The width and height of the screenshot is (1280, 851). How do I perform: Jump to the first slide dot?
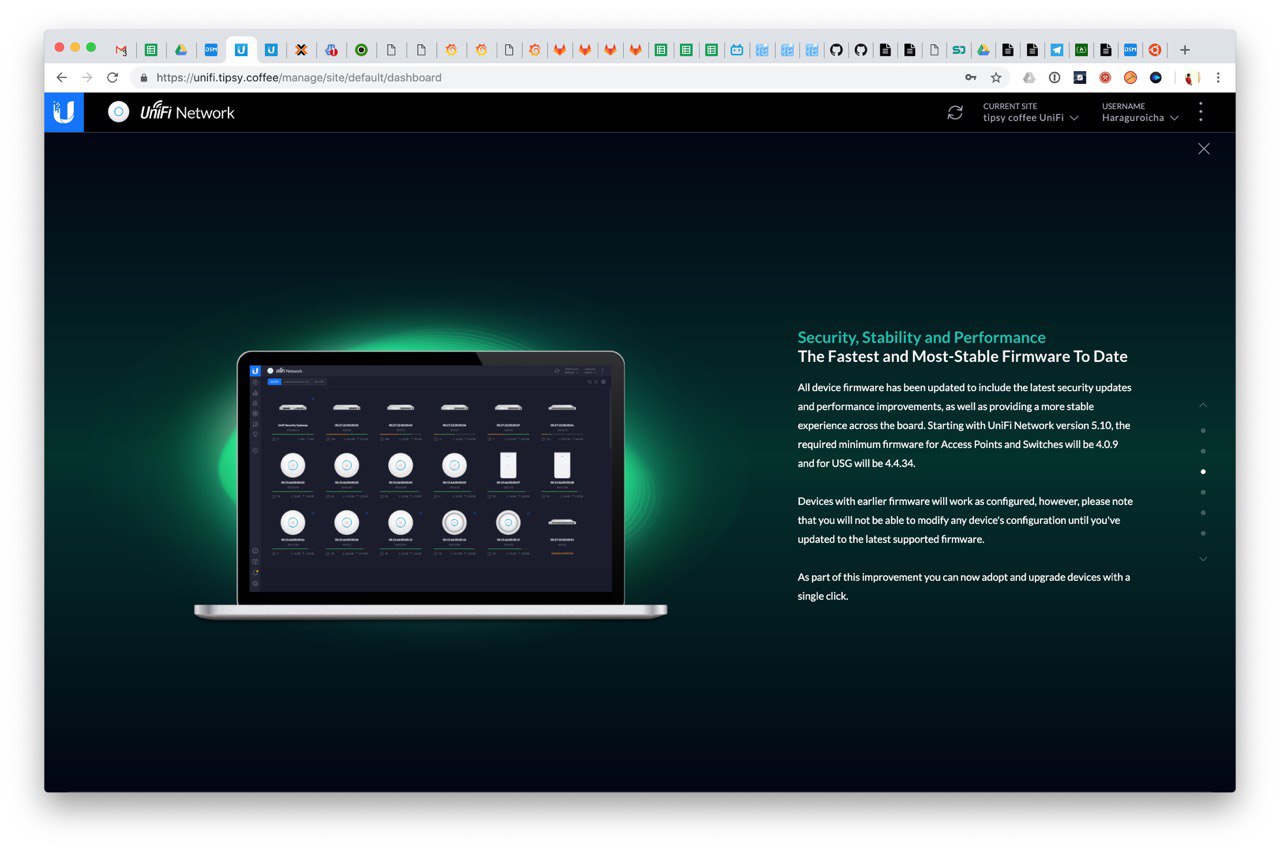(1203, 431)
